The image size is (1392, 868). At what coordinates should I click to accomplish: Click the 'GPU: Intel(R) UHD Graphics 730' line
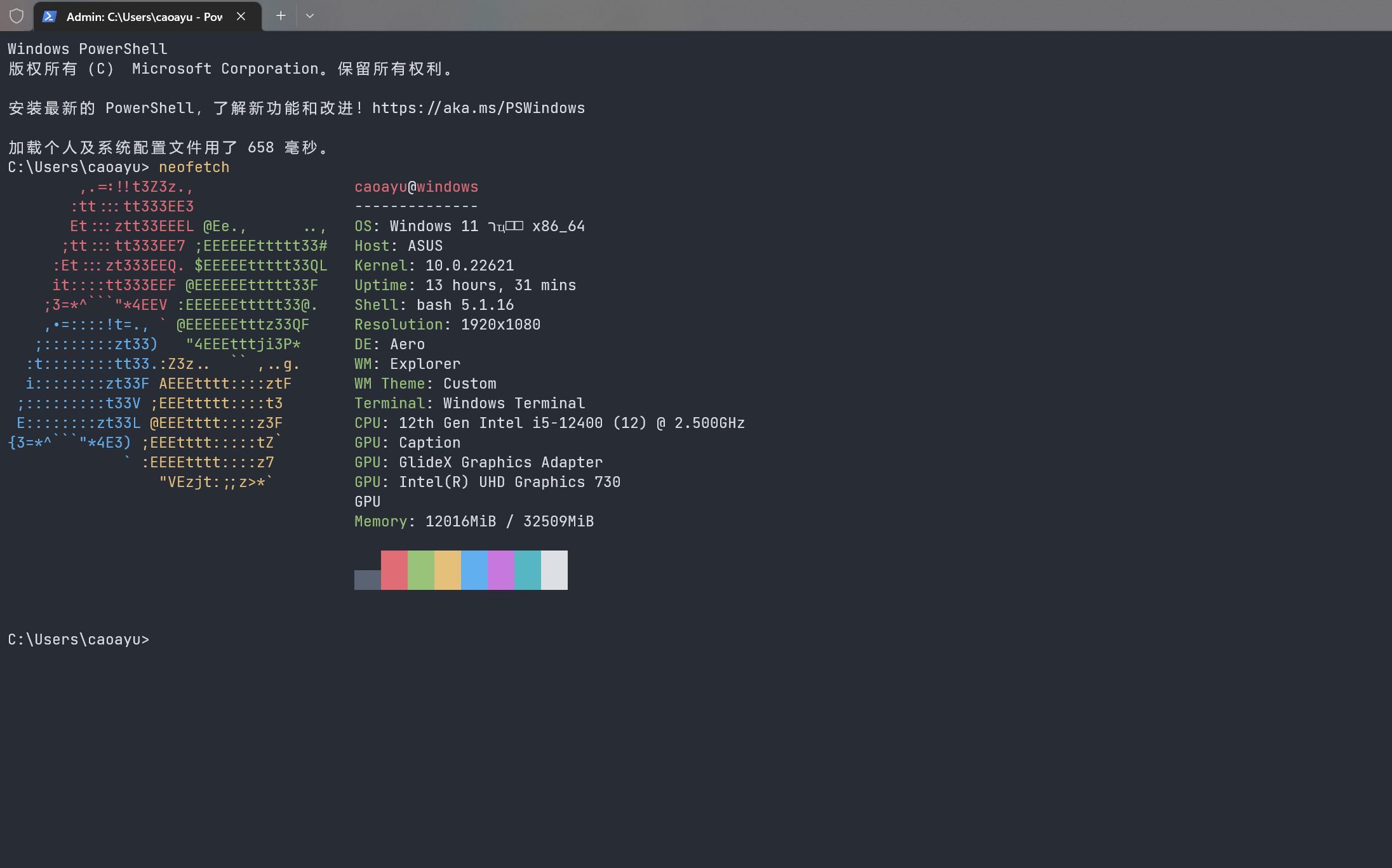[x=488, y=482]
